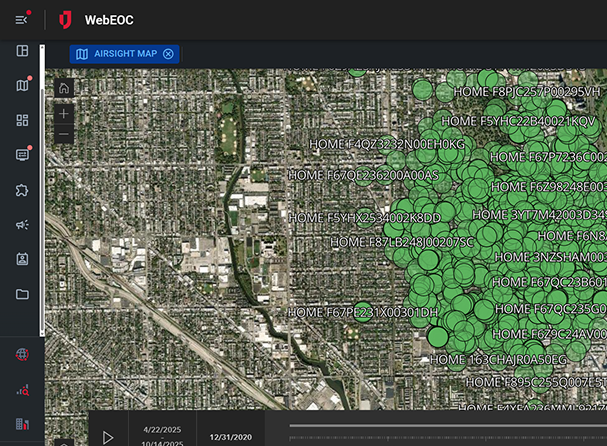Open the layout panel icon in sidebar
Screen dimensions: 607x446
(22, 51)
